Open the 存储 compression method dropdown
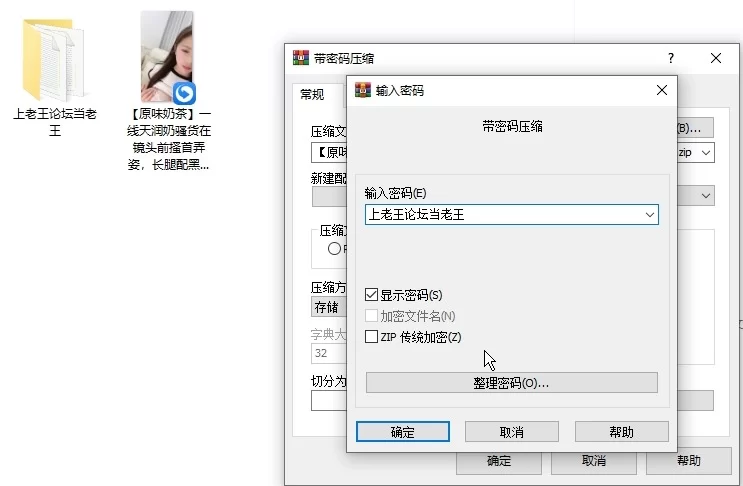The width and height of the screenshot is (743, 486). (x=329, y=307)
